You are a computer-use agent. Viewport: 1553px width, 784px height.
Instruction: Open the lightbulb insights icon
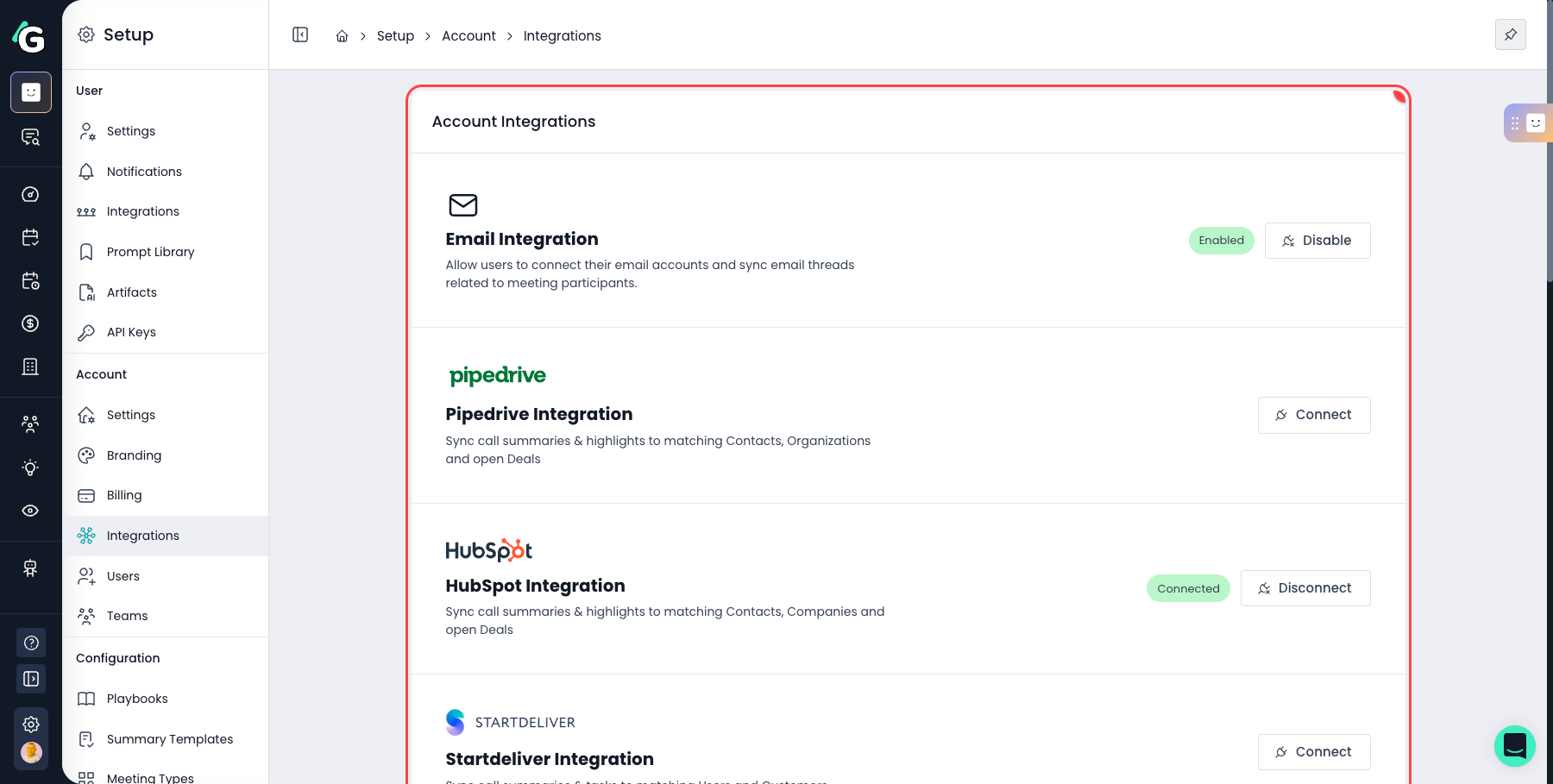click(x=31, y=467)
